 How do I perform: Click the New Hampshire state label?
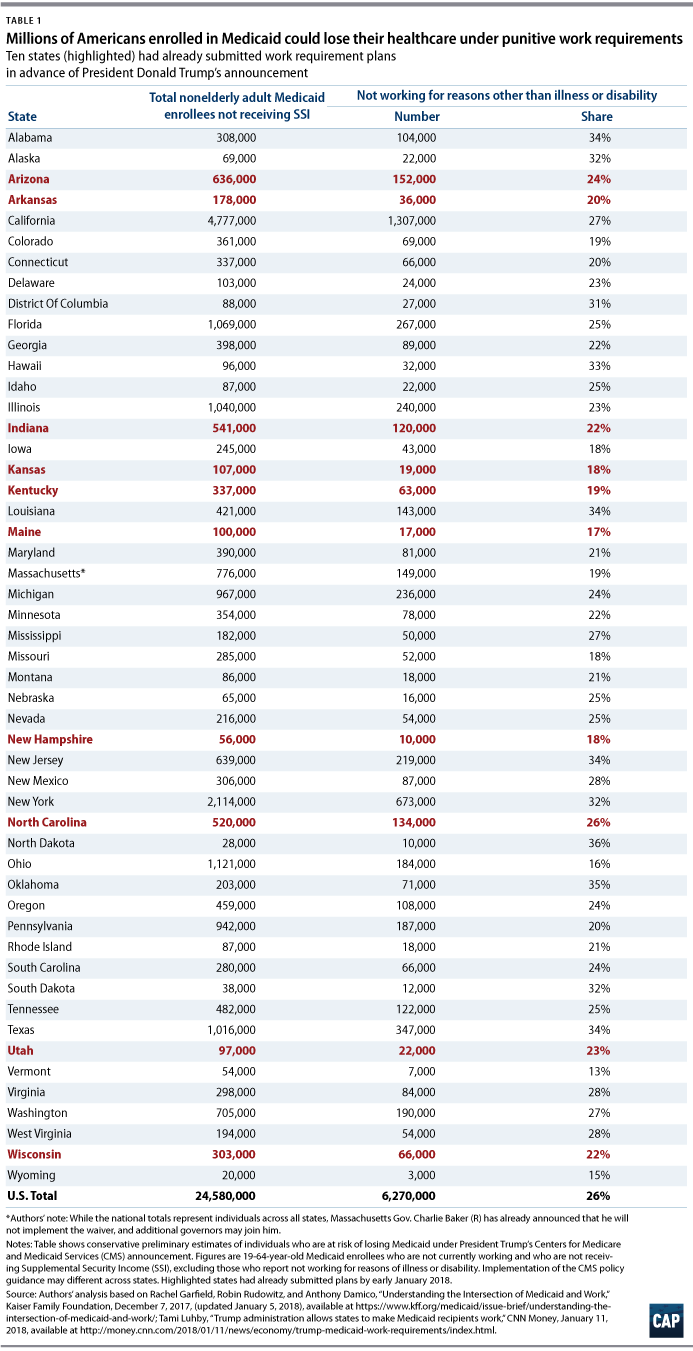(50, 739)
